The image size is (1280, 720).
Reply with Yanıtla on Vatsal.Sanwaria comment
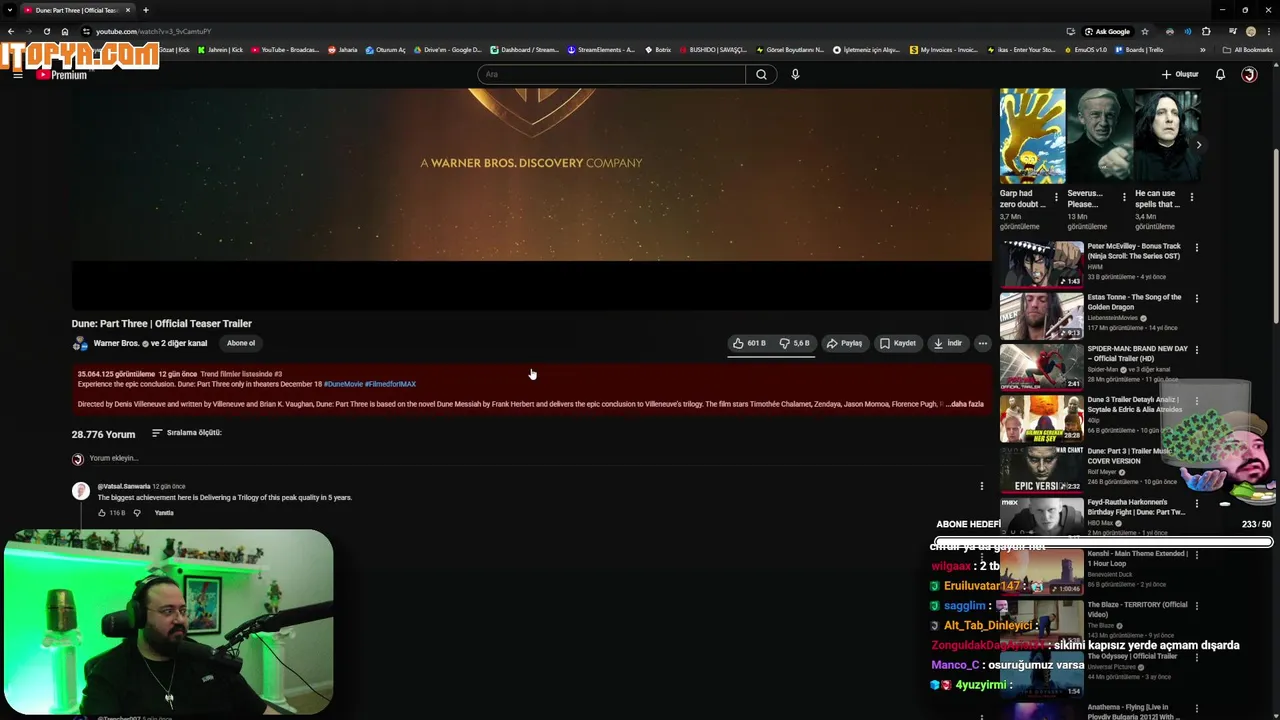pyautogui.click(x=164, y=513)
